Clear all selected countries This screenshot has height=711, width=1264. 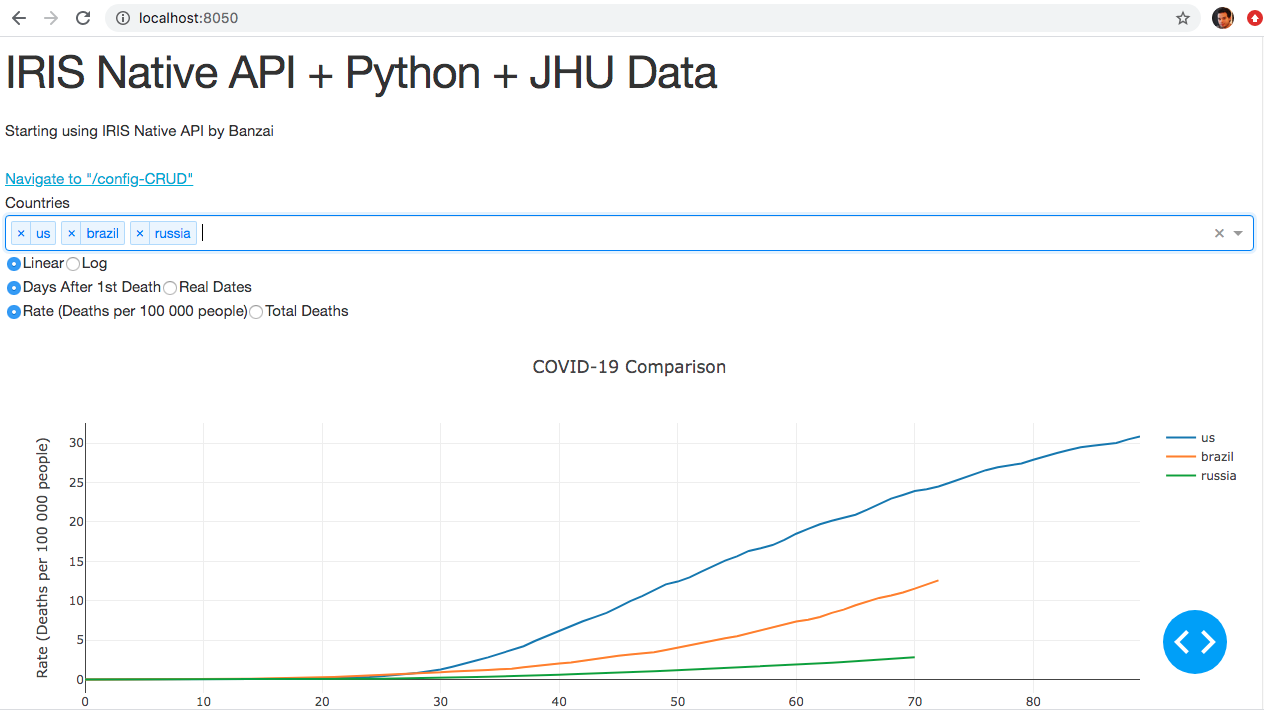point(1219,233)
